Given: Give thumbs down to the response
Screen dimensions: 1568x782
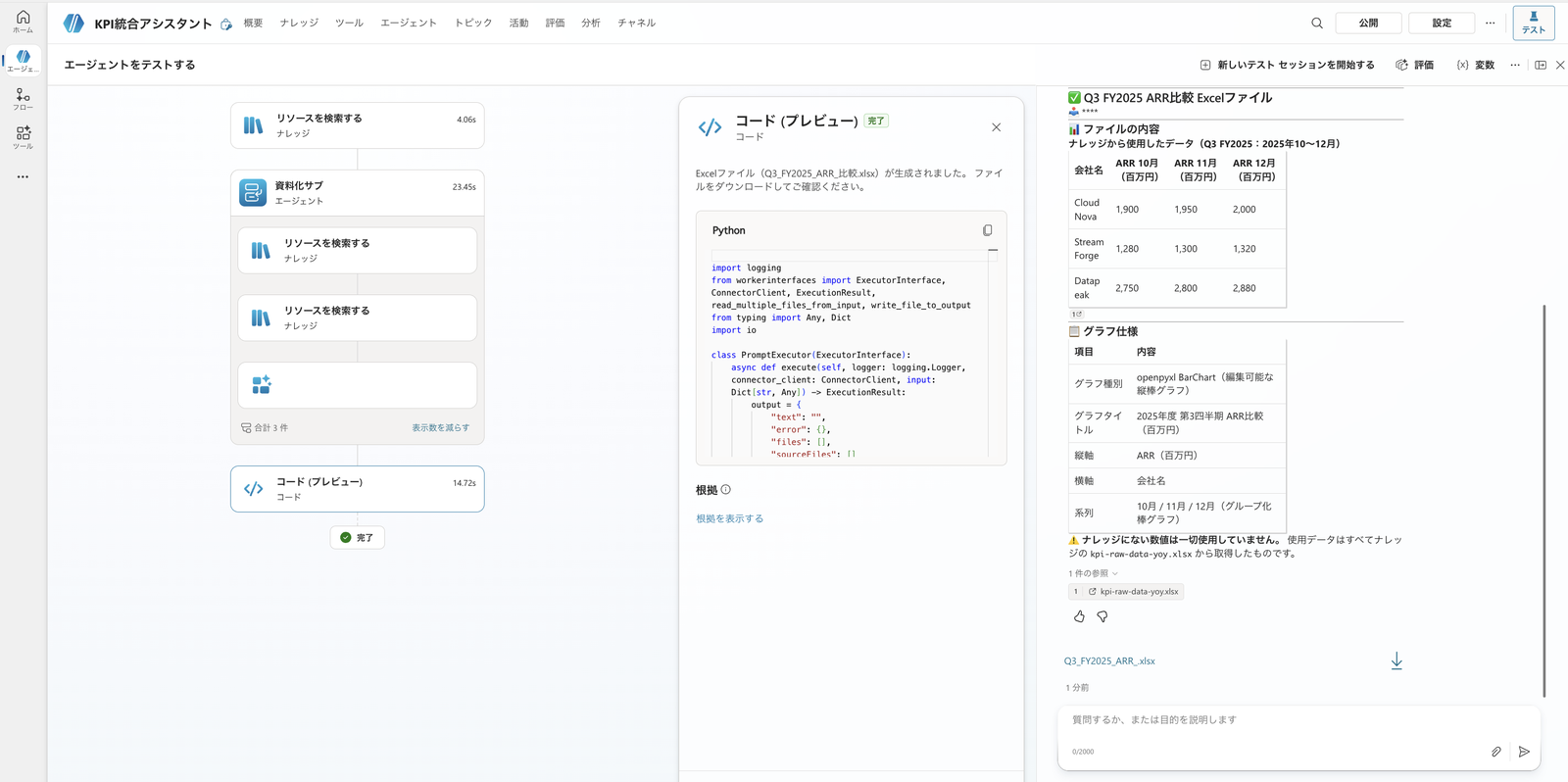Looking at the screenshot, I should 1102,616.
